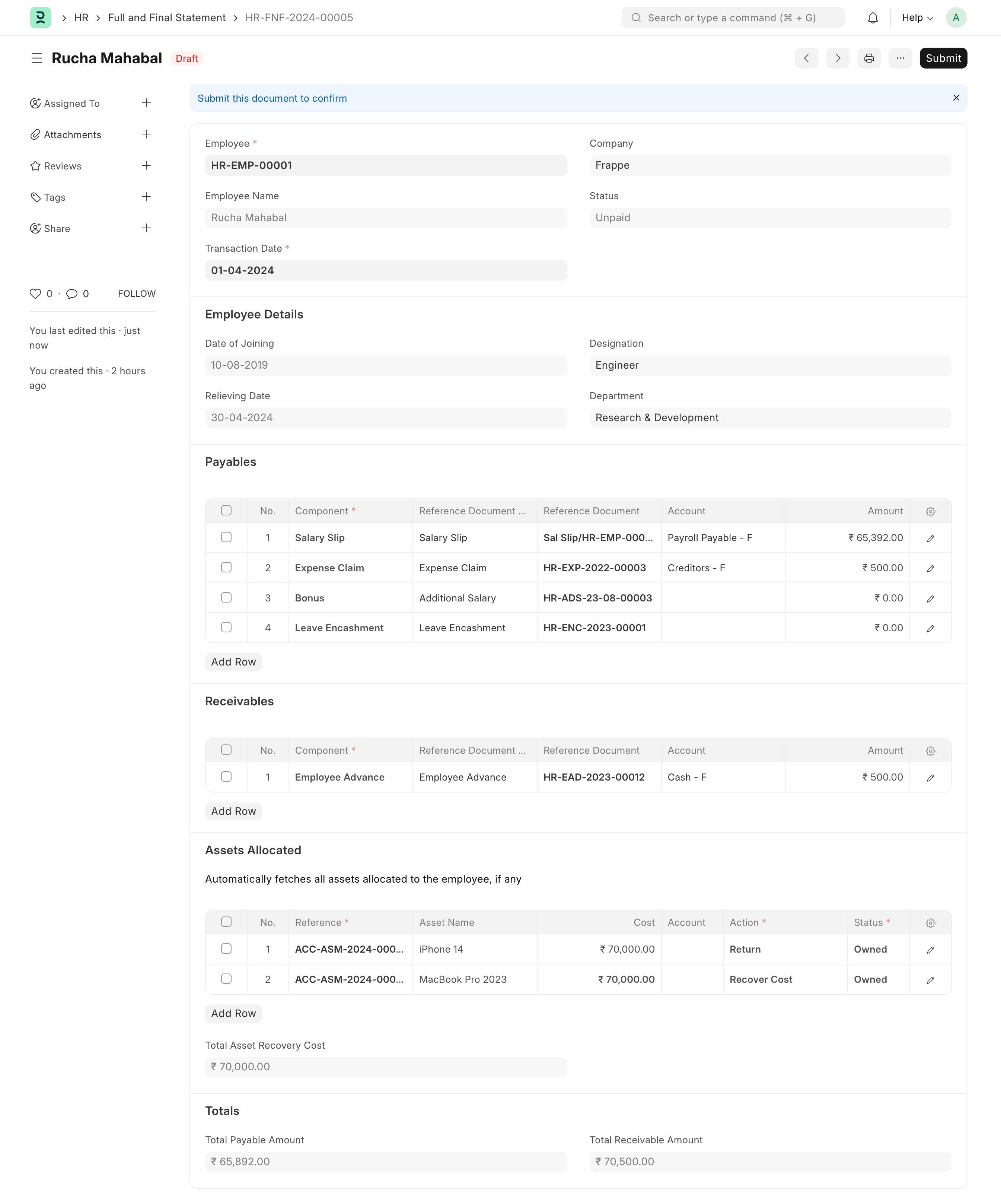This screenshot has width=1001, height=1204.
Task: Expand the Help dropdown menu
Action: (x=917, y=18)
